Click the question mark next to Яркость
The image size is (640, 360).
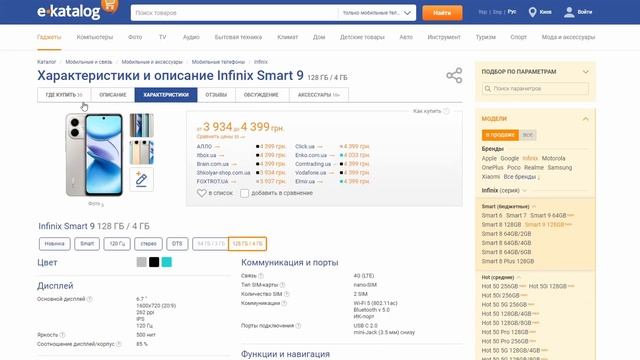pyautogui.click(x=62, y=335)
